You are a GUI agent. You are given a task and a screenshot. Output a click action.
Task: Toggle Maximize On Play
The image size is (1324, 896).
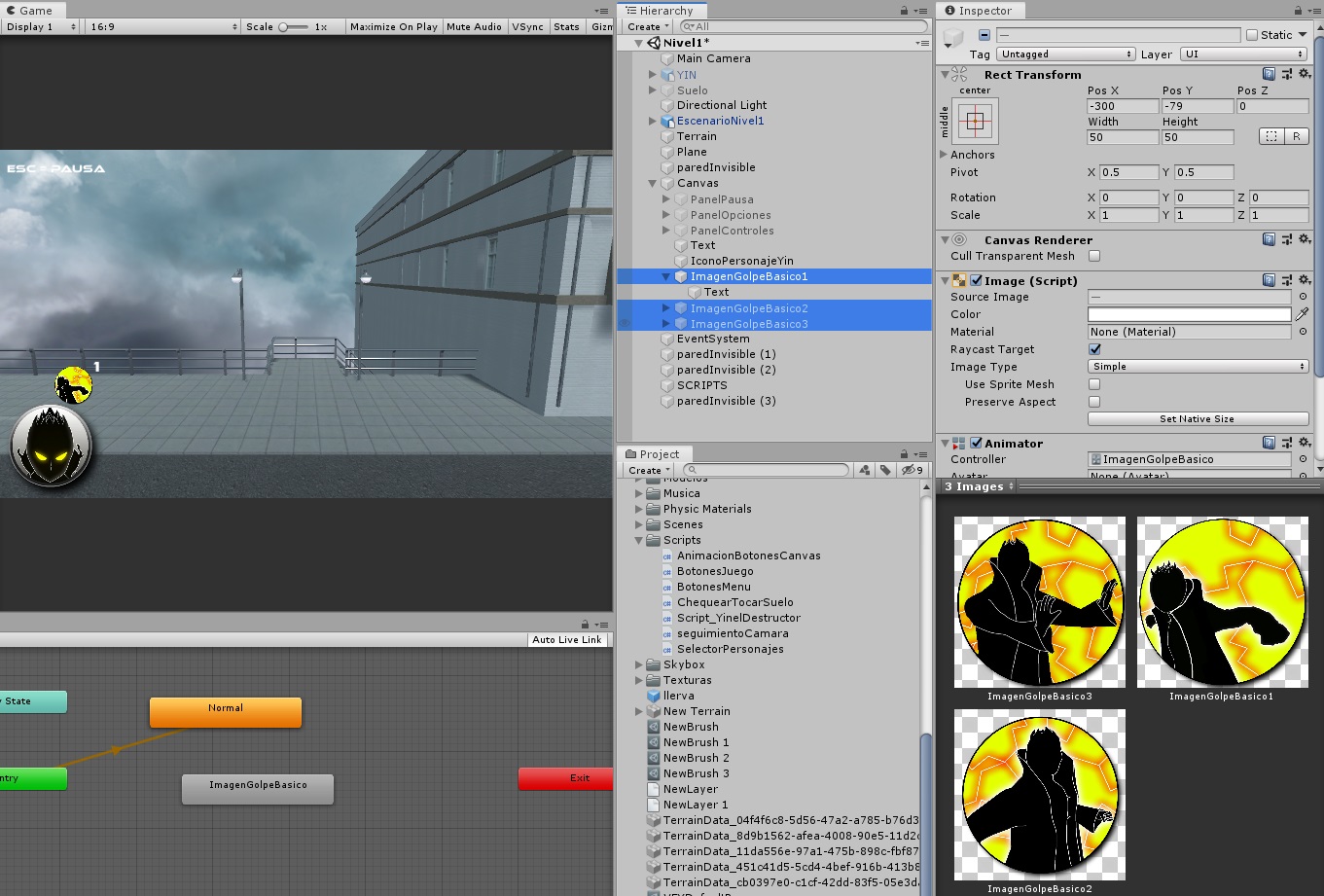coord(394,26)
